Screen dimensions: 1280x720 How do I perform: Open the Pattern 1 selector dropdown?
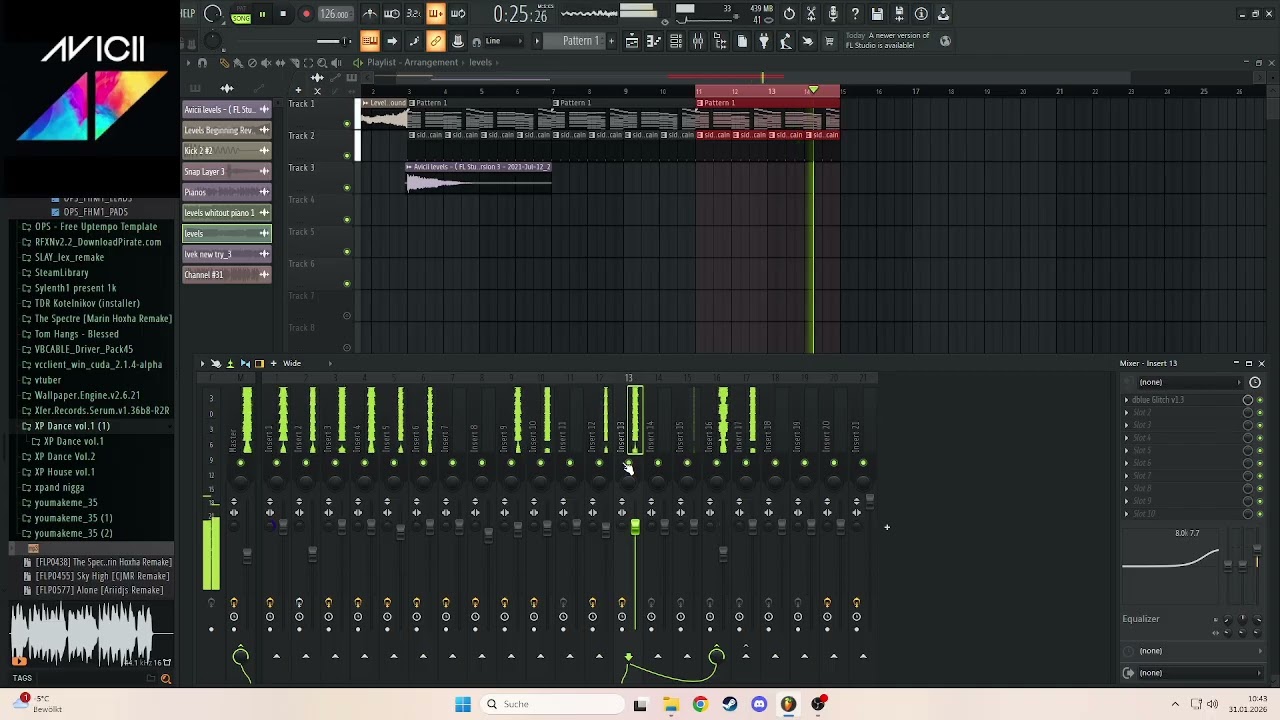click(580, 41)
